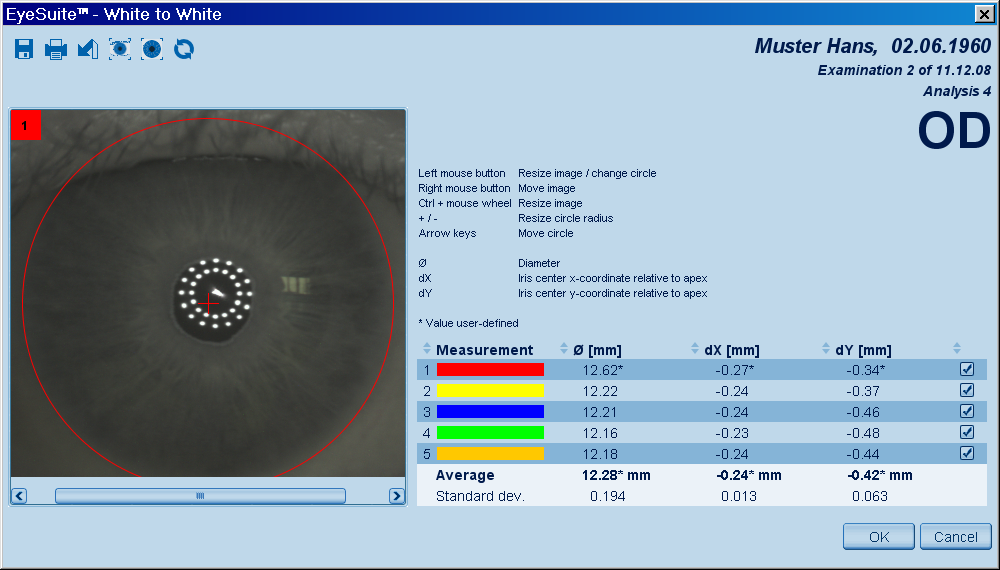Click the red number 1 image marker
The width and height of the screenshot is (1000, 570).
coord(25,125)
